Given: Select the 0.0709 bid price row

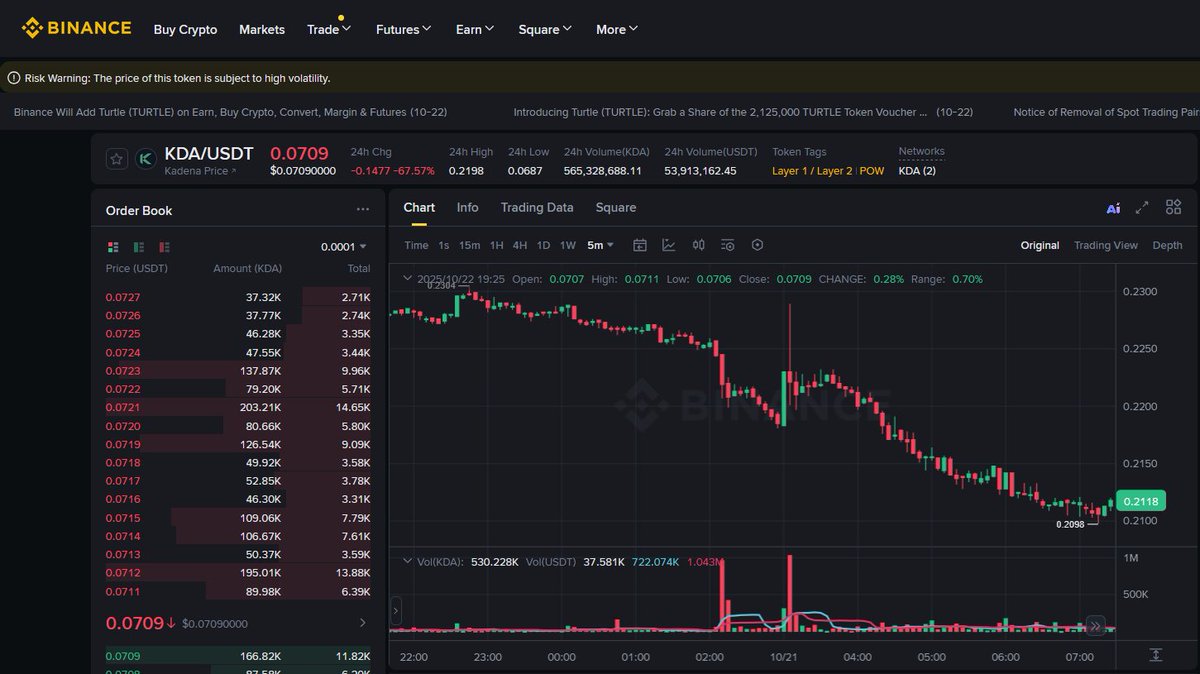Looking at the screenshot, I should click(x=238, y=656).
